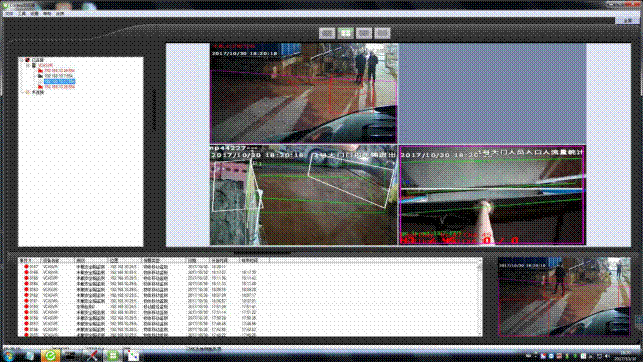
Task: Open the green app in Windows taskbar
Action: [x=50, y=355]
